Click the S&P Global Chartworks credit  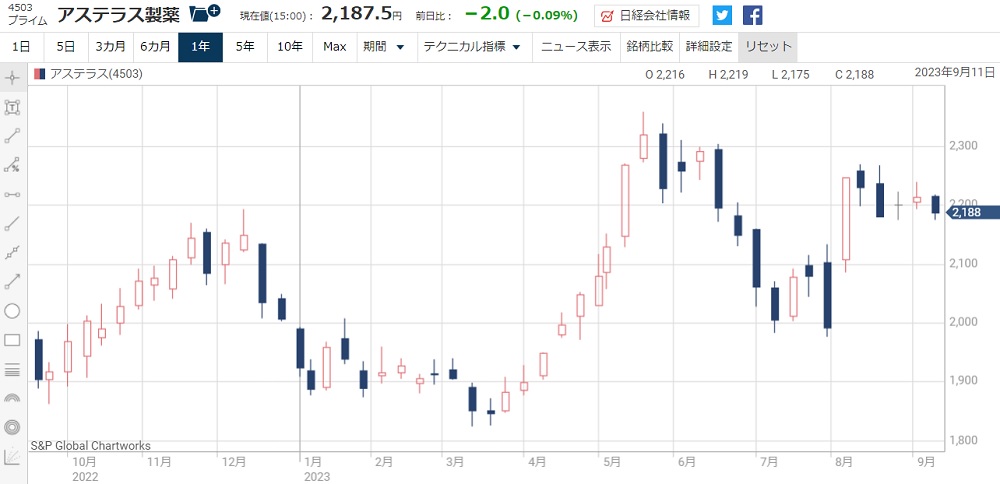point(91,446)
